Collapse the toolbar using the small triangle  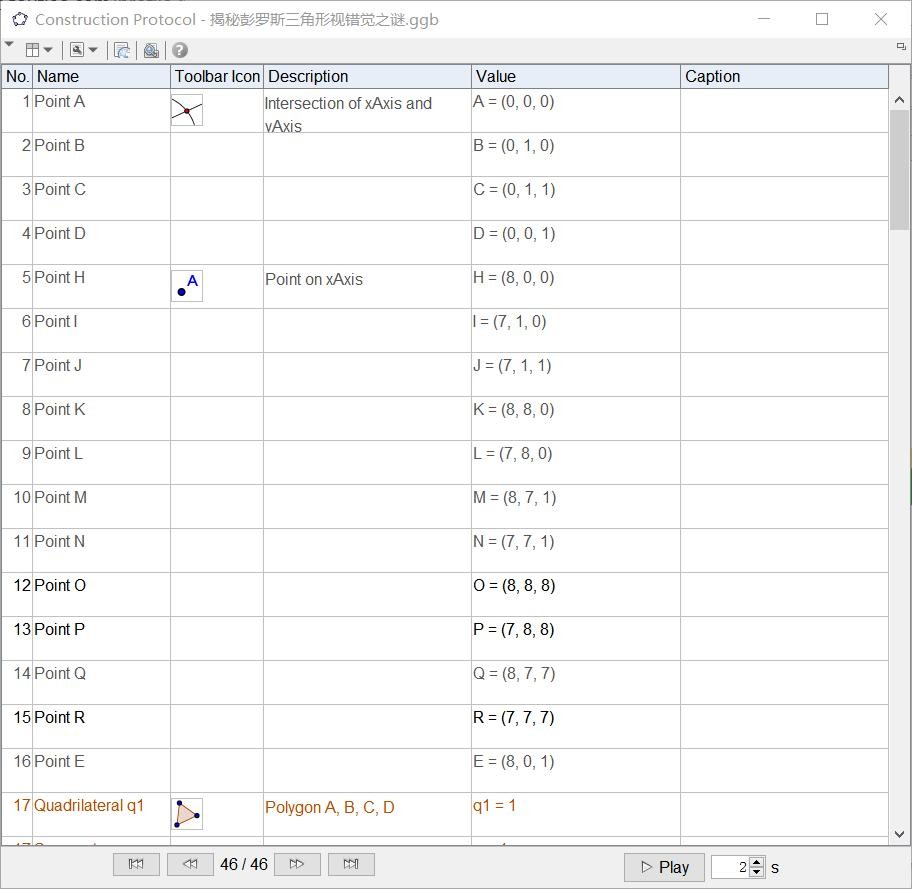click(9, 45)
